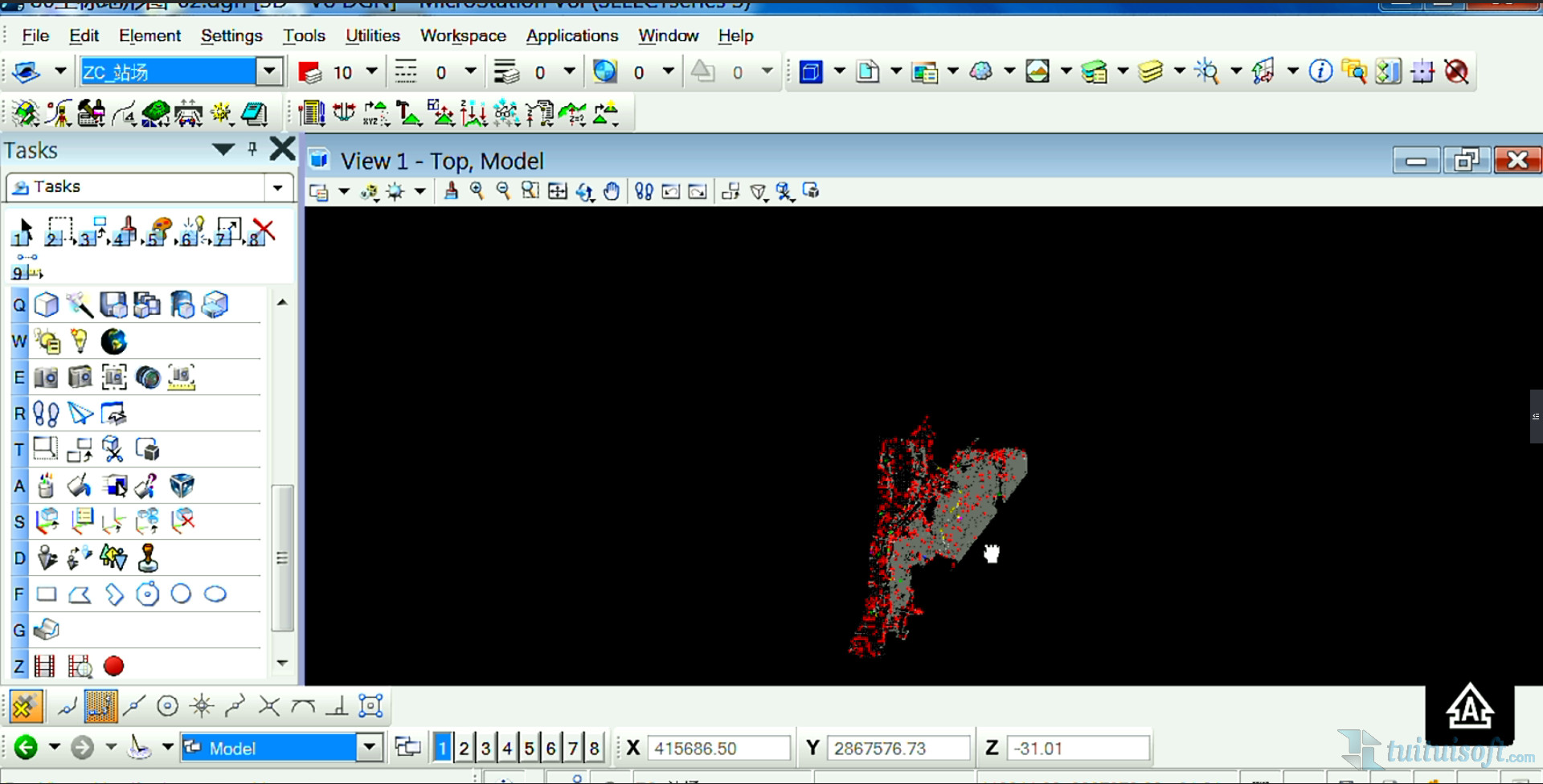Choose the Place Block rectangle tool

(x=47, y=594)
